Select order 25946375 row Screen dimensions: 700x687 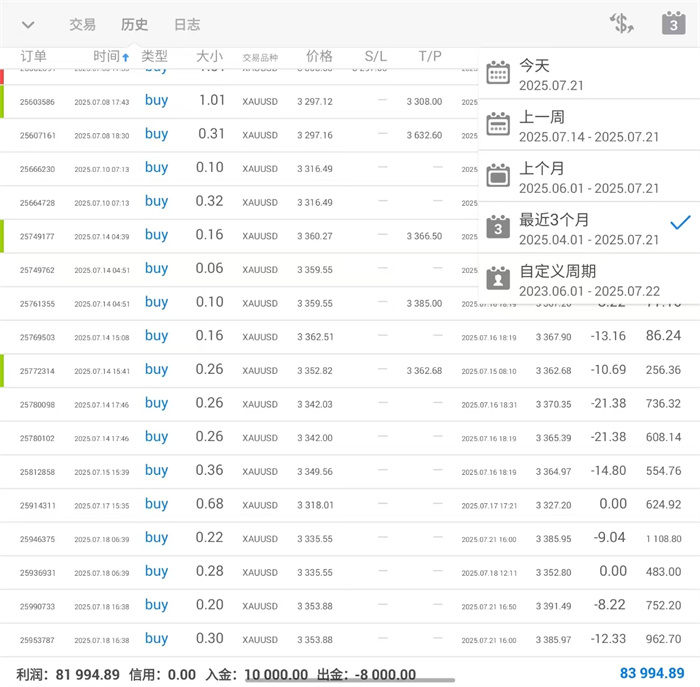pyautogui.click(x=350, y=539)
